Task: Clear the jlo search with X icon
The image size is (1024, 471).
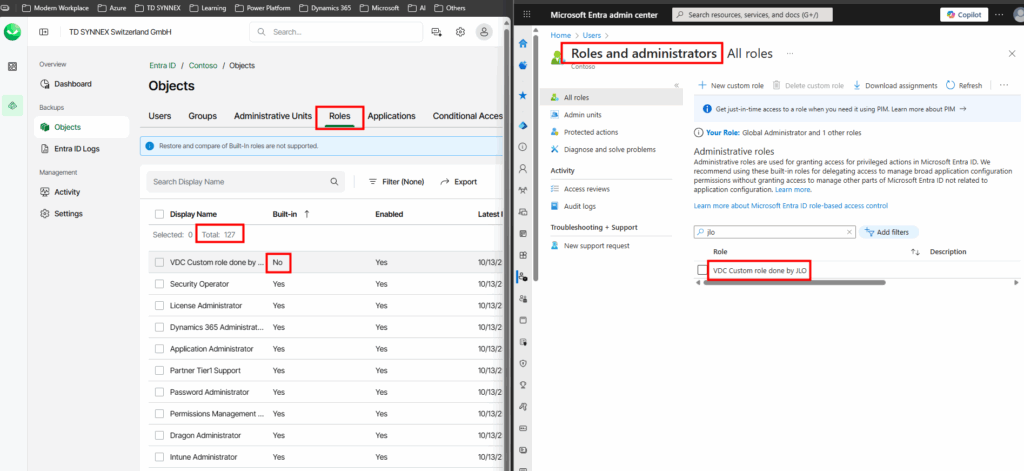Action: point(850,232)
